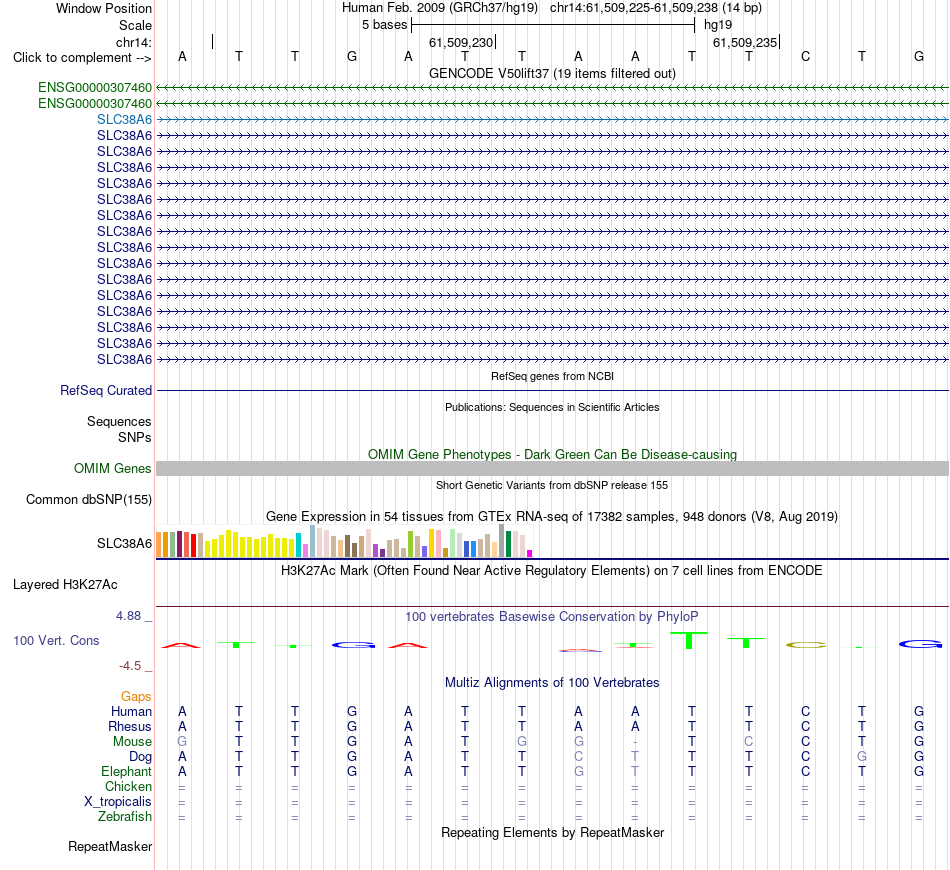Click the Sequences subtrack label
Screen dimensions: 950x870
pyautogui.click(x=119, y=421)
